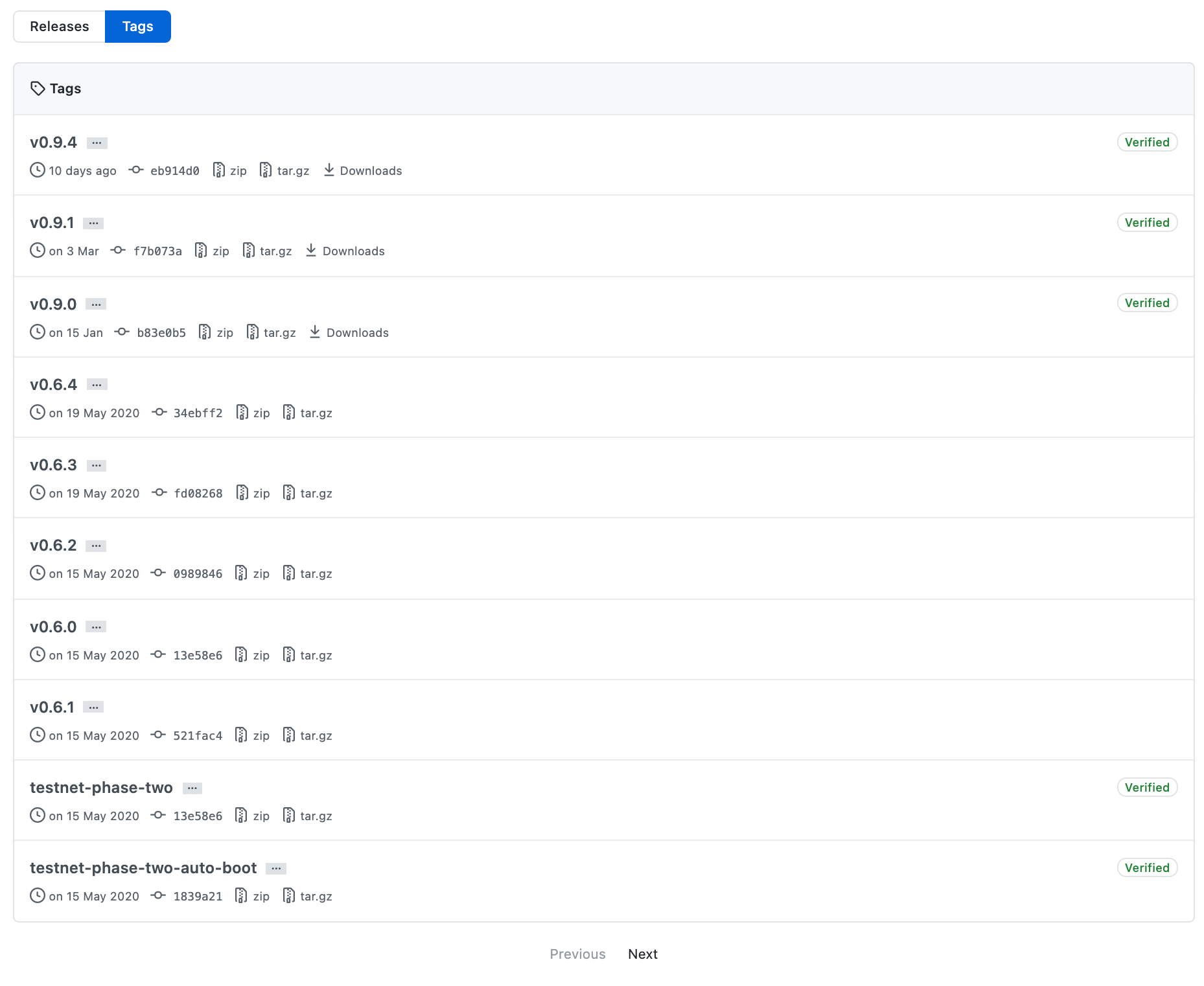Click the zip file icon for v0.6.4

(242, 412)
